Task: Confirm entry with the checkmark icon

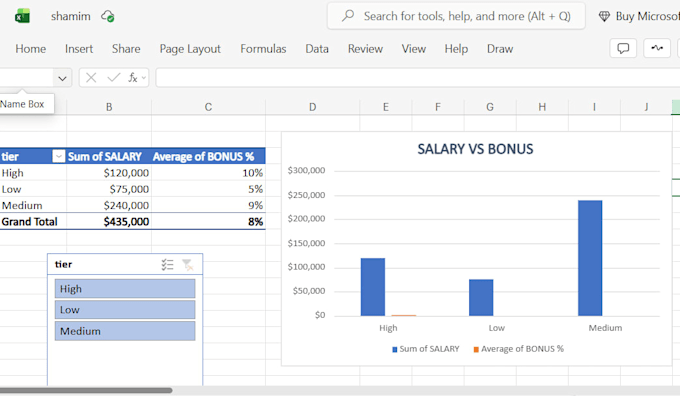Action: point(114,78)
